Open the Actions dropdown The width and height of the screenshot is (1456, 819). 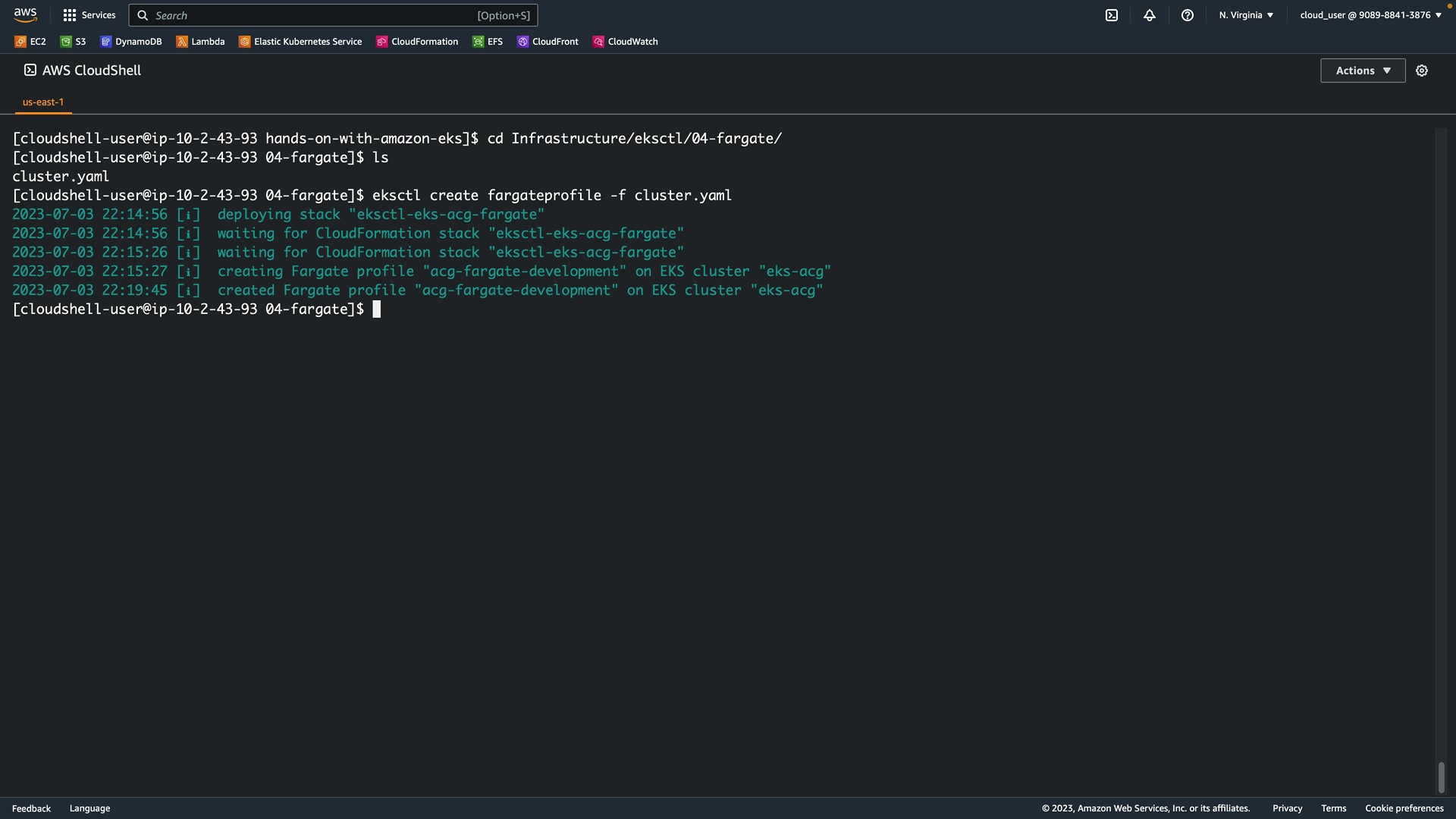[1362, 71]
